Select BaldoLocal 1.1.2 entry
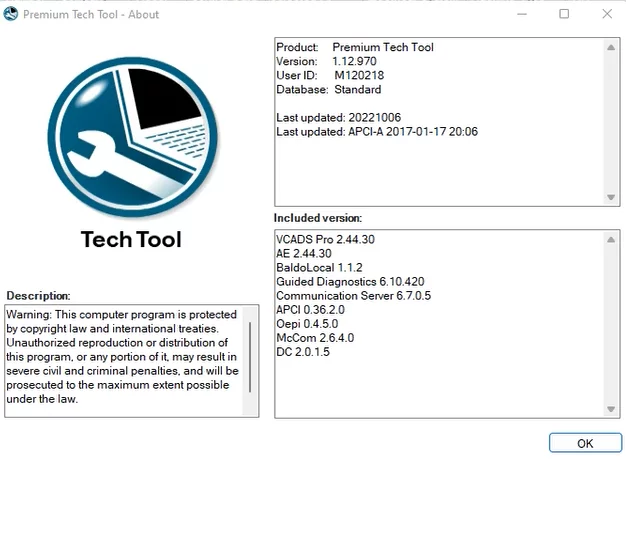The image size is (626, 551). click(319, 268)
